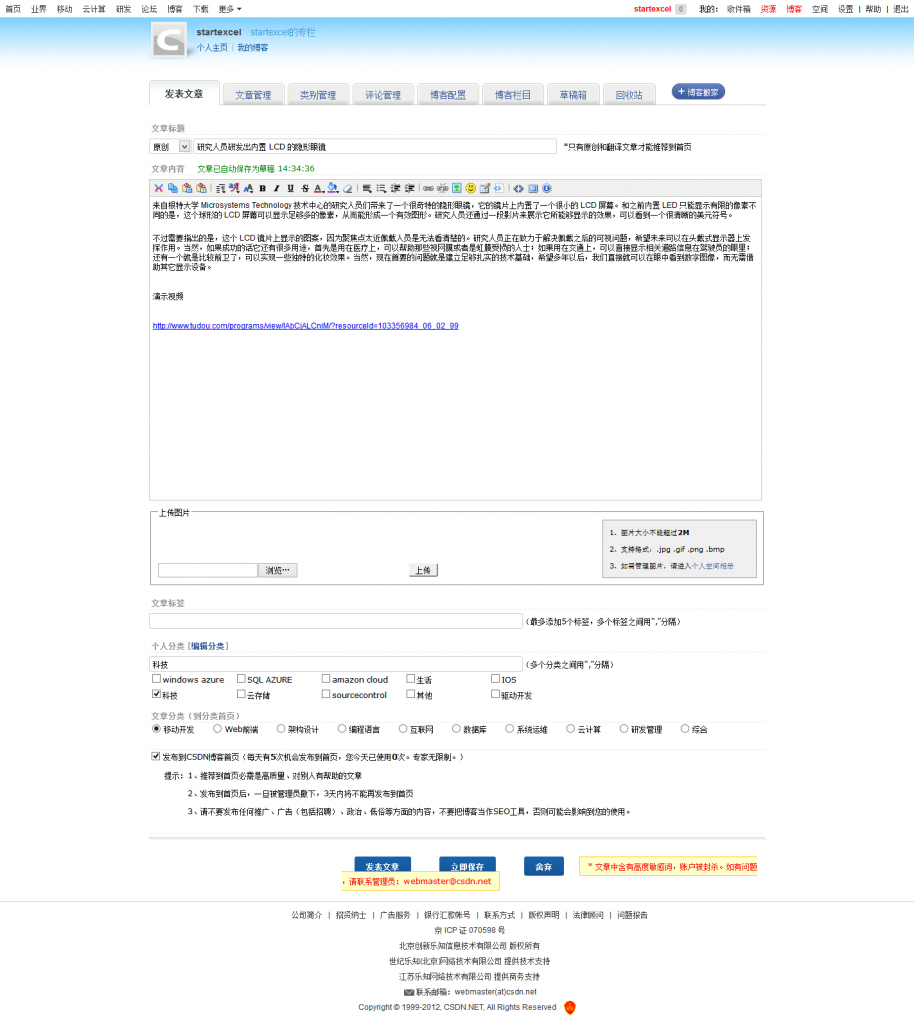
Task: Check the sourcecontrol category
Action: click(x=326, y=694)
